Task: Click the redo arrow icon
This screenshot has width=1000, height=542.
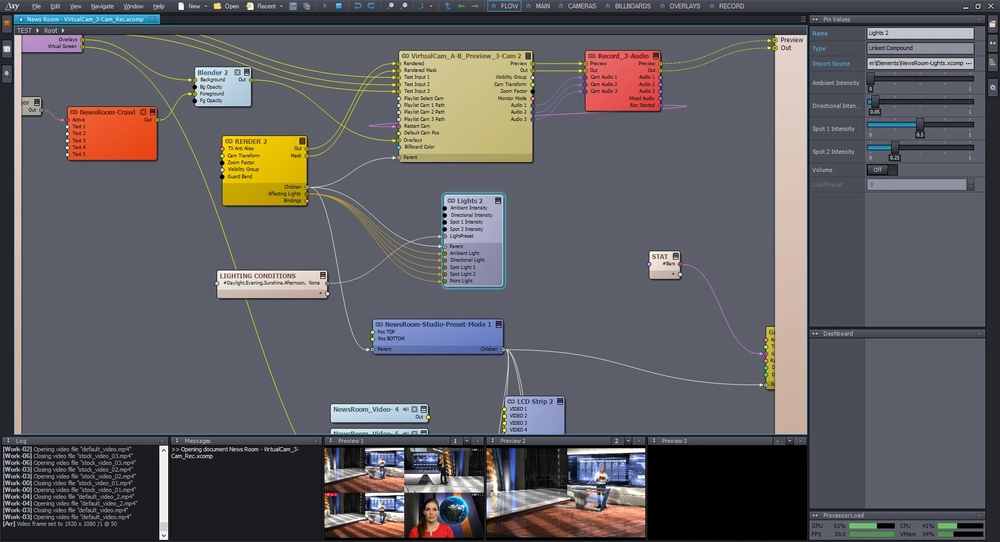Action: click(371, 6)
